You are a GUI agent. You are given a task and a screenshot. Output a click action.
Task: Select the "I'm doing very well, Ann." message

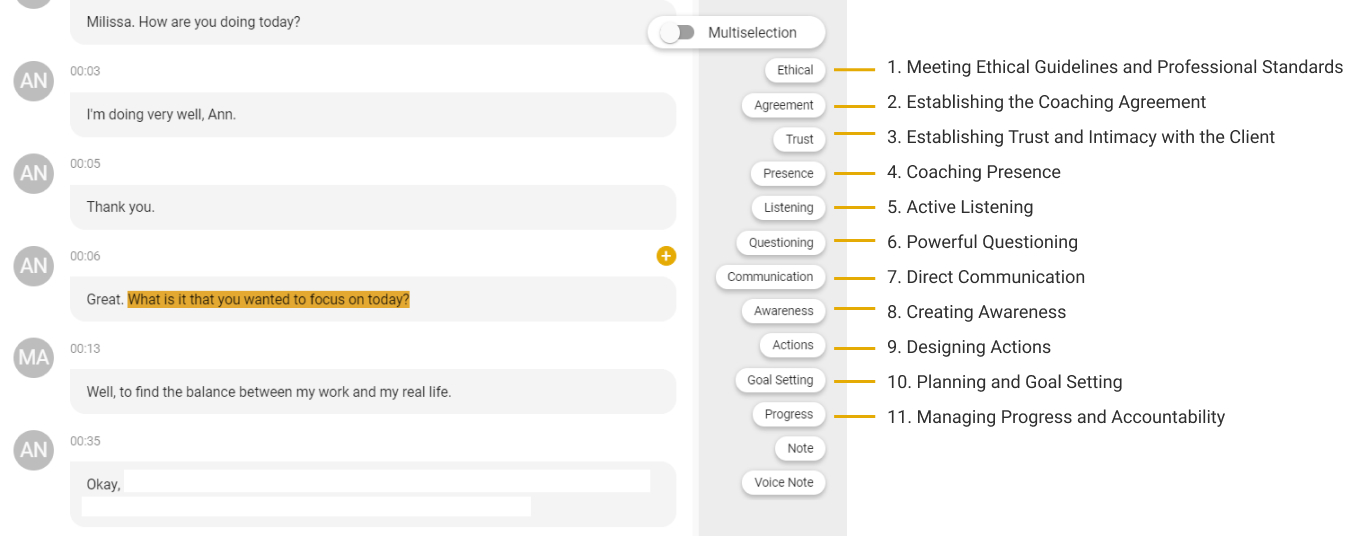tap(373, 115)
